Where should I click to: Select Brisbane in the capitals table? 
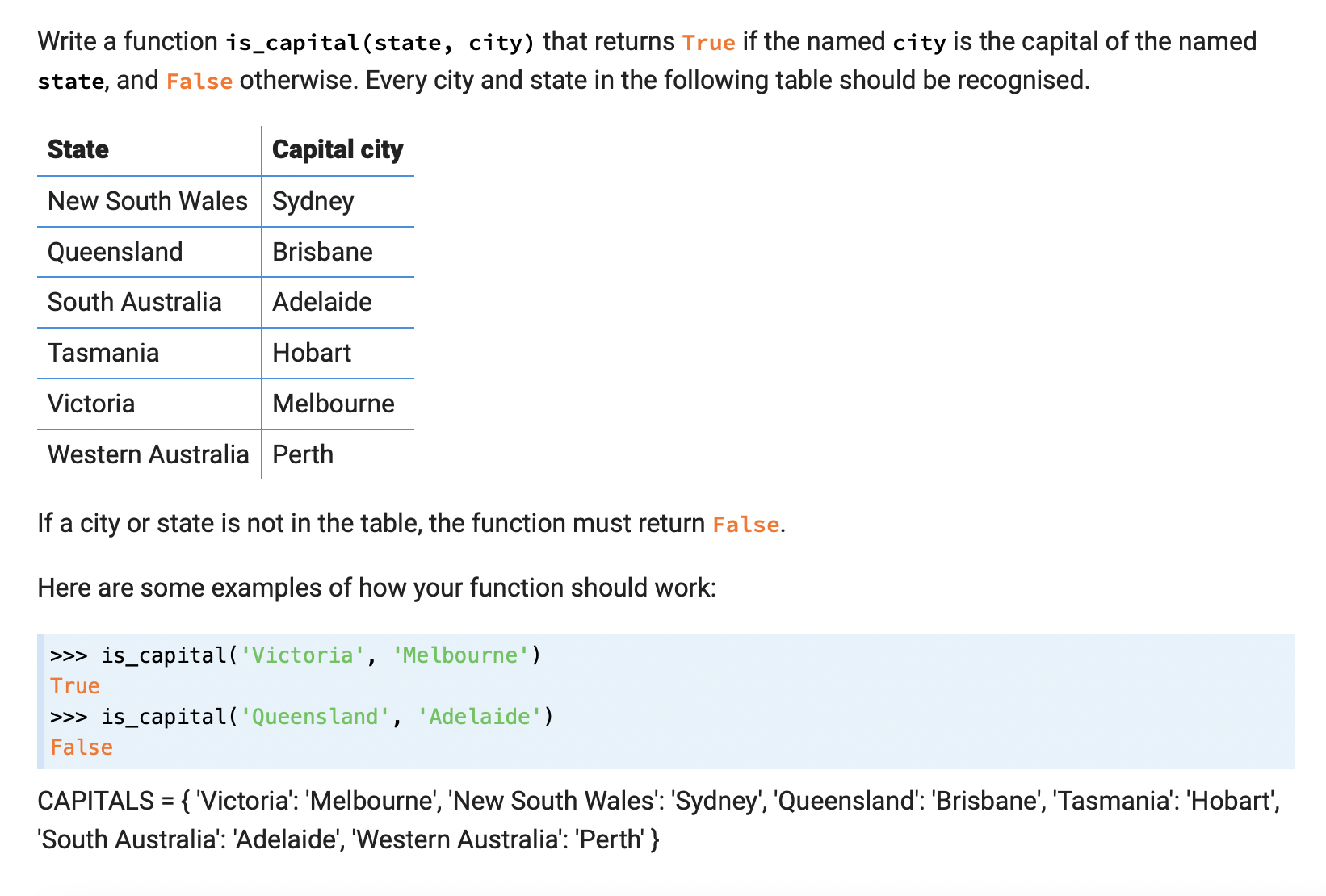322,252
